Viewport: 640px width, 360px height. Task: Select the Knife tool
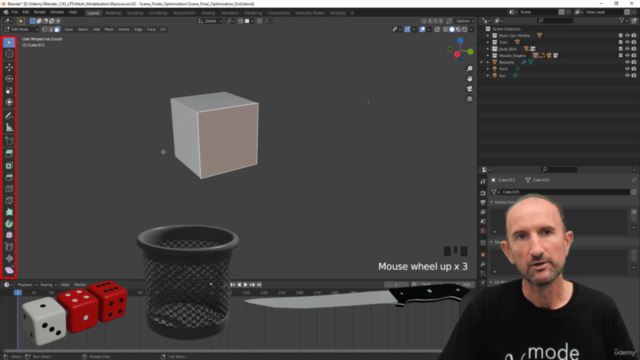pos(9,200)
